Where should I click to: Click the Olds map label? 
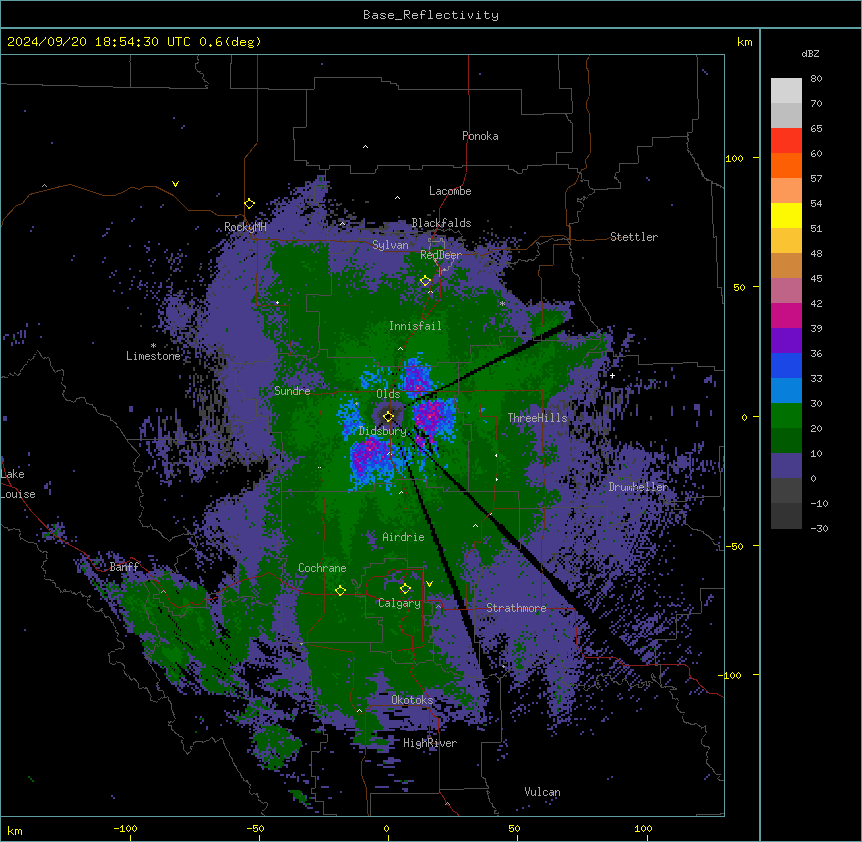388,394
